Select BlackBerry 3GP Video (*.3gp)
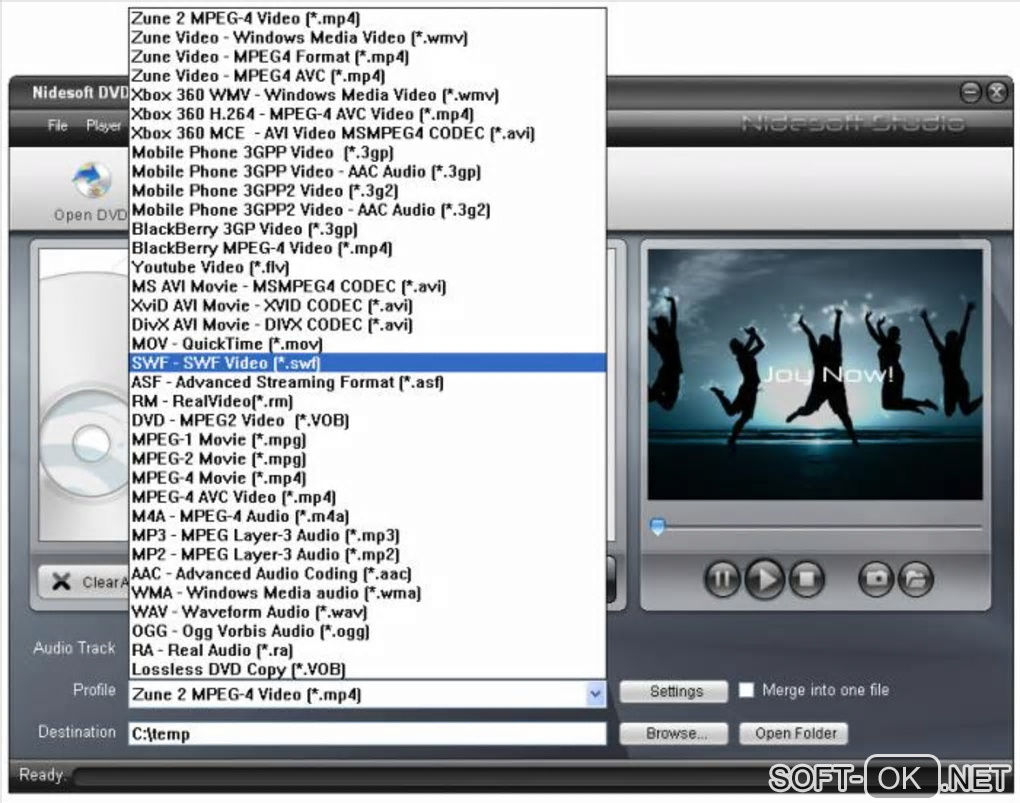 point(368,229)
